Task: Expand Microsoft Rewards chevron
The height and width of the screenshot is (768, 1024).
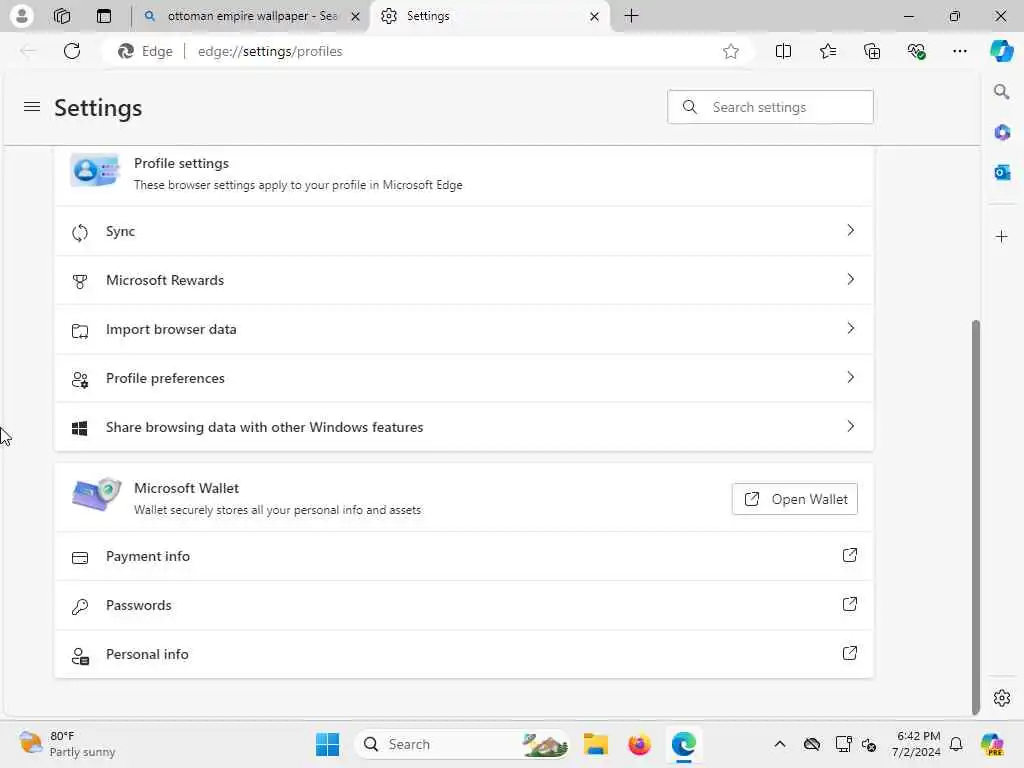Action: [x=850, y=280]
